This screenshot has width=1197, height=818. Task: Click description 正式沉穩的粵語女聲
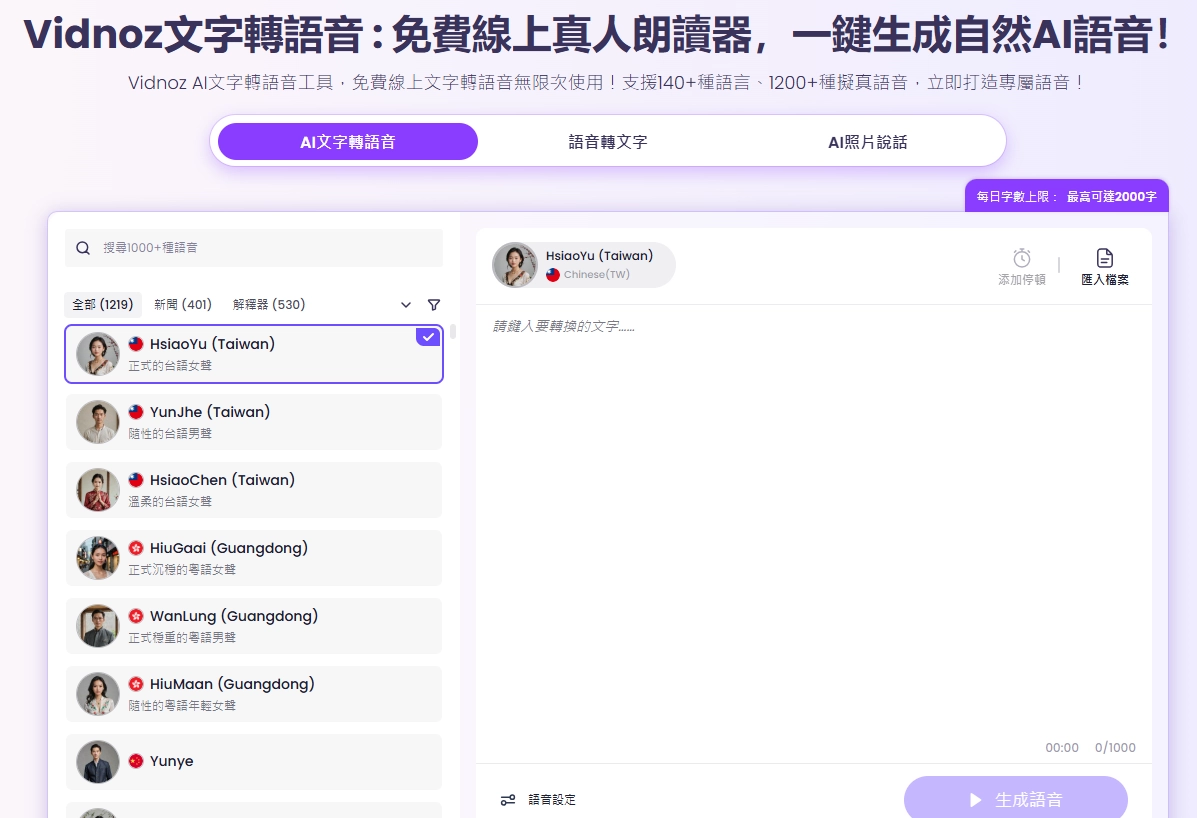[182, 569]
